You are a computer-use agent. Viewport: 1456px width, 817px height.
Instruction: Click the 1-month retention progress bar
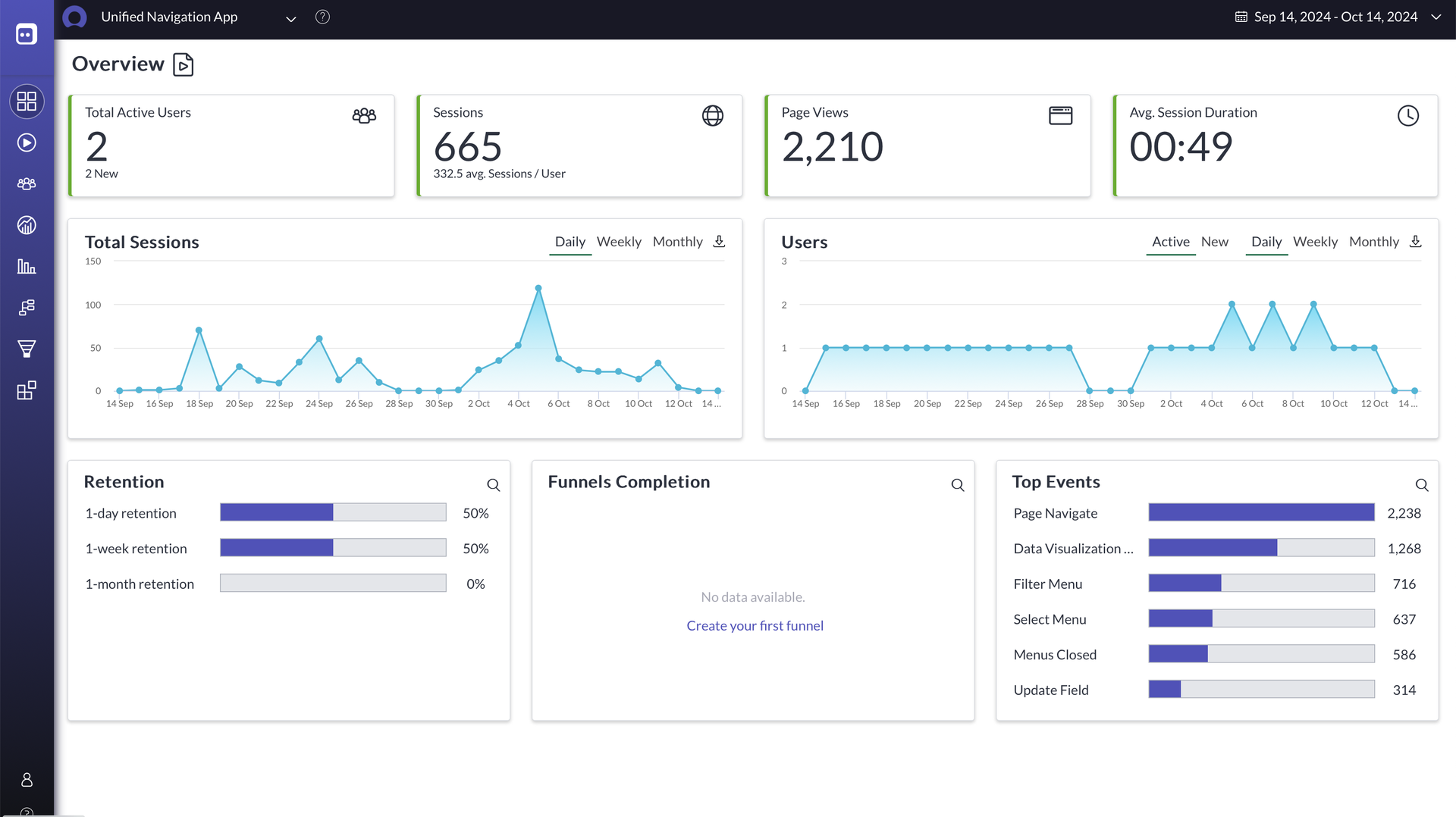click(333, 583)
